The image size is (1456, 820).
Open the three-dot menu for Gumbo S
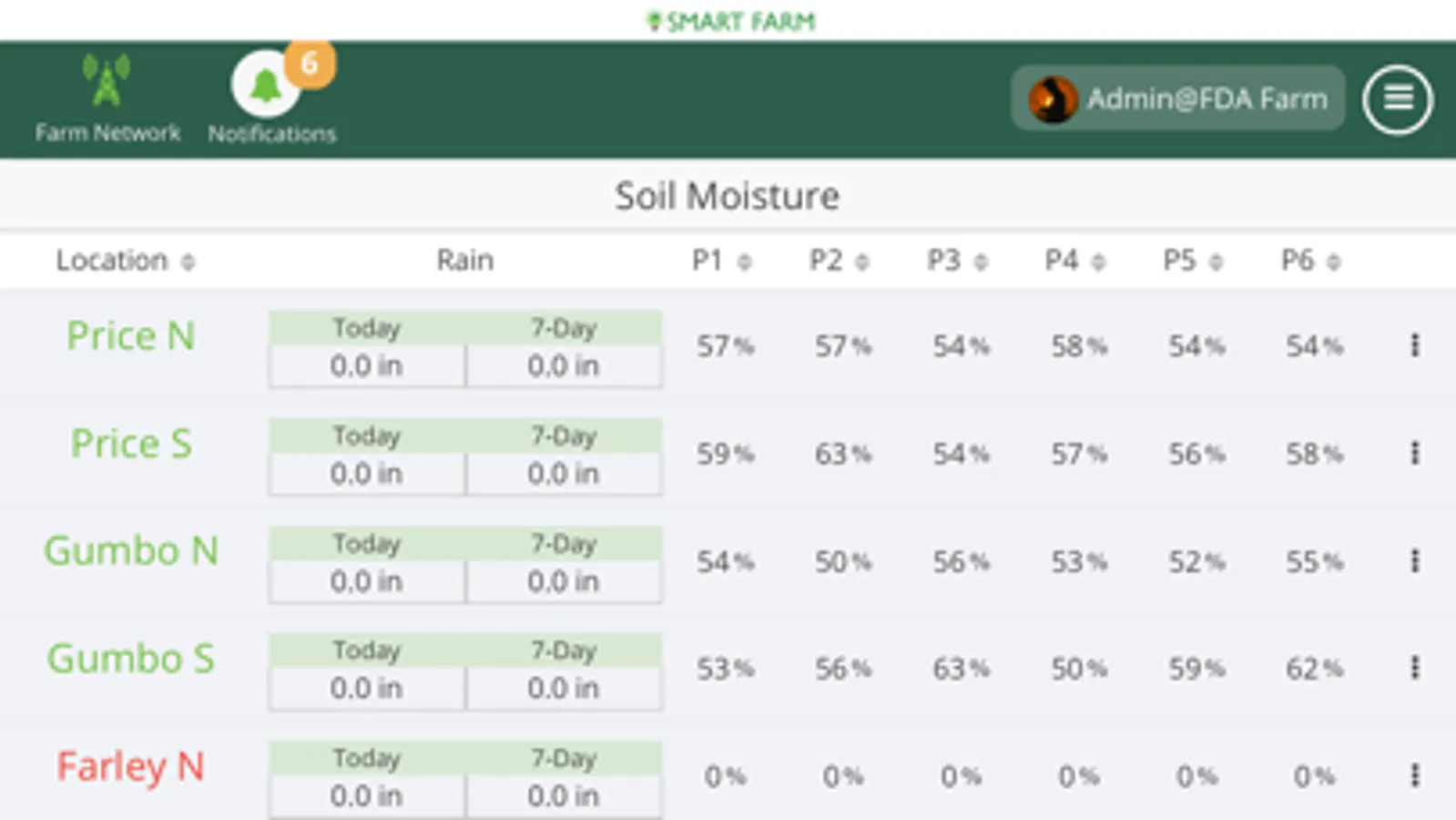(x=1414, y=668)
